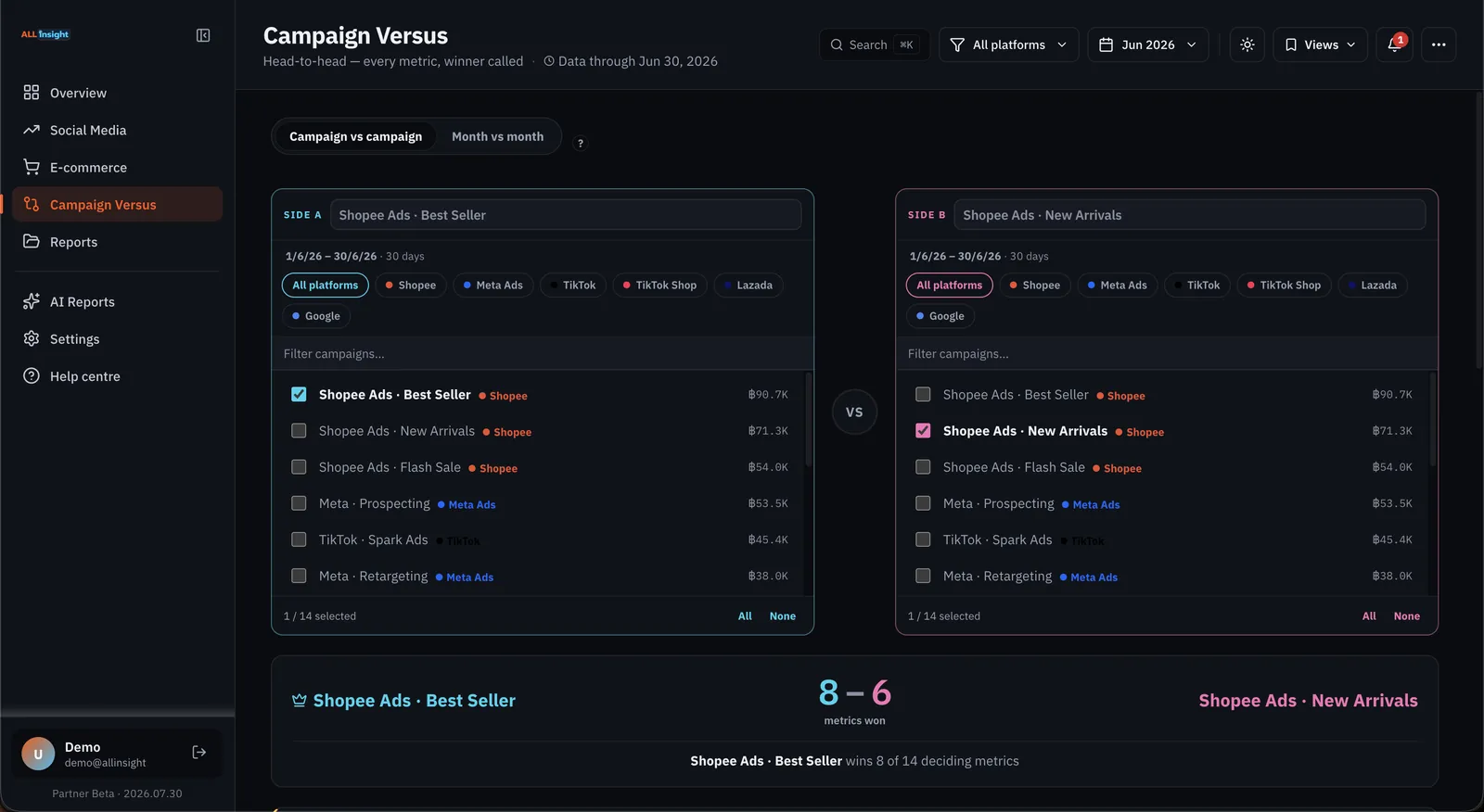Click the Demo user avatar
The image size is (1484, 812).
click(38, 754)
